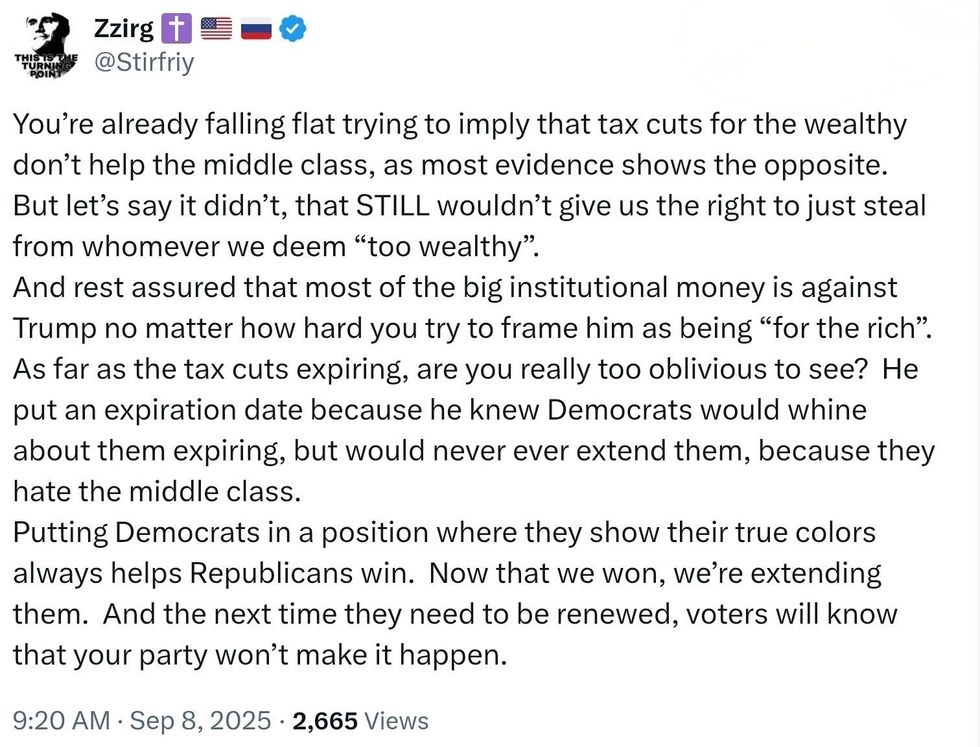Click the American flag emoji
Screen dimensions: 980x747
coord(216,29)
